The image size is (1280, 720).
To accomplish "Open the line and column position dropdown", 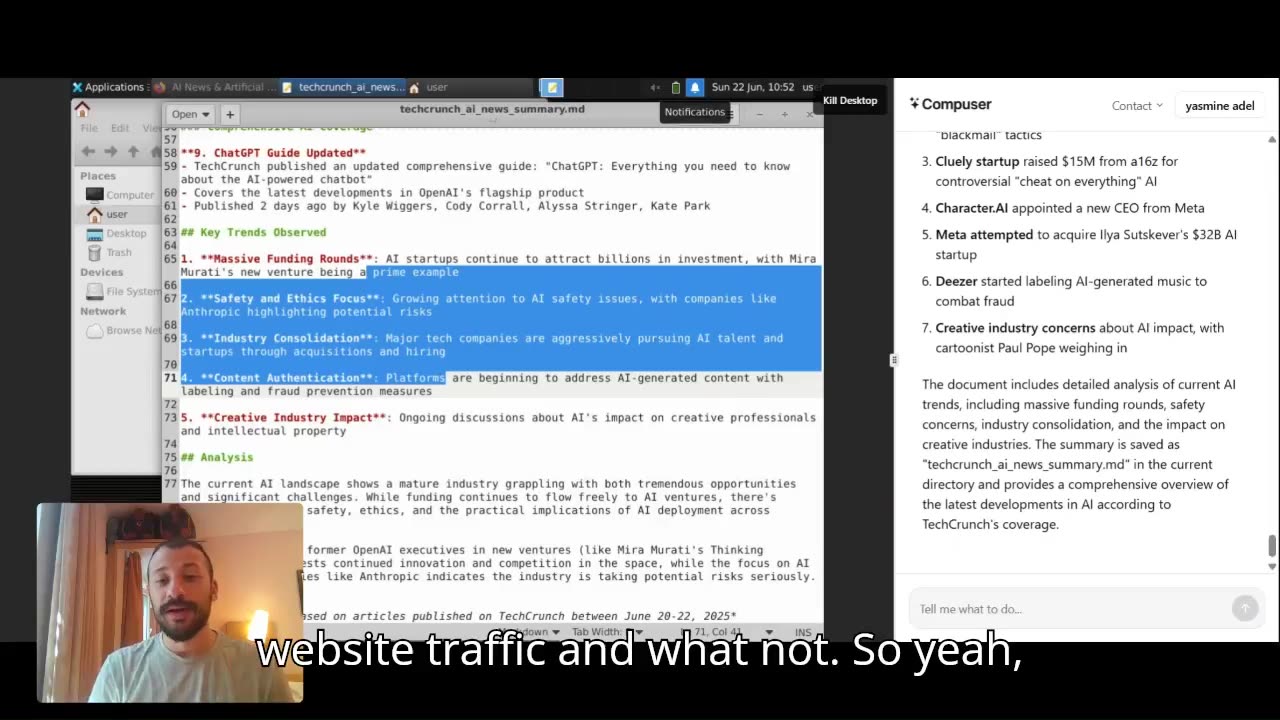I will click(727, 632).
